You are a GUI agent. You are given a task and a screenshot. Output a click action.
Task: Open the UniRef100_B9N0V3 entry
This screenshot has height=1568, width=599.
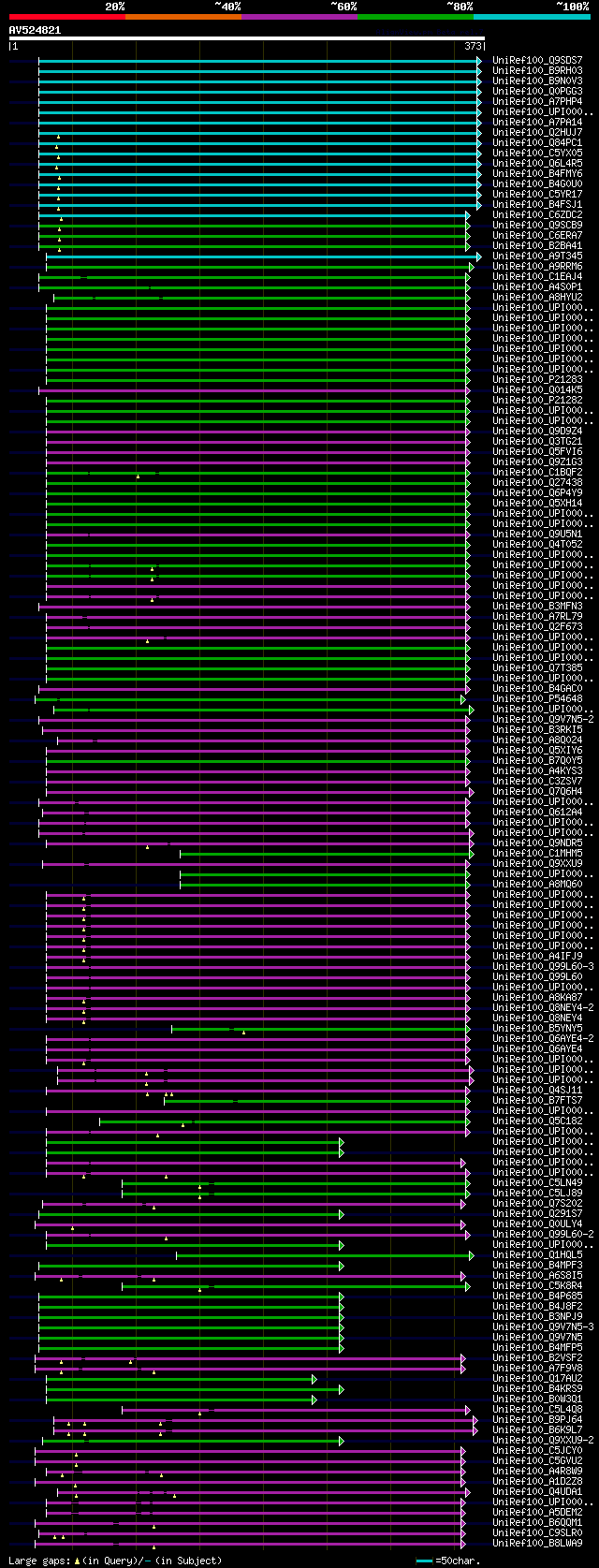pos(537,81)
